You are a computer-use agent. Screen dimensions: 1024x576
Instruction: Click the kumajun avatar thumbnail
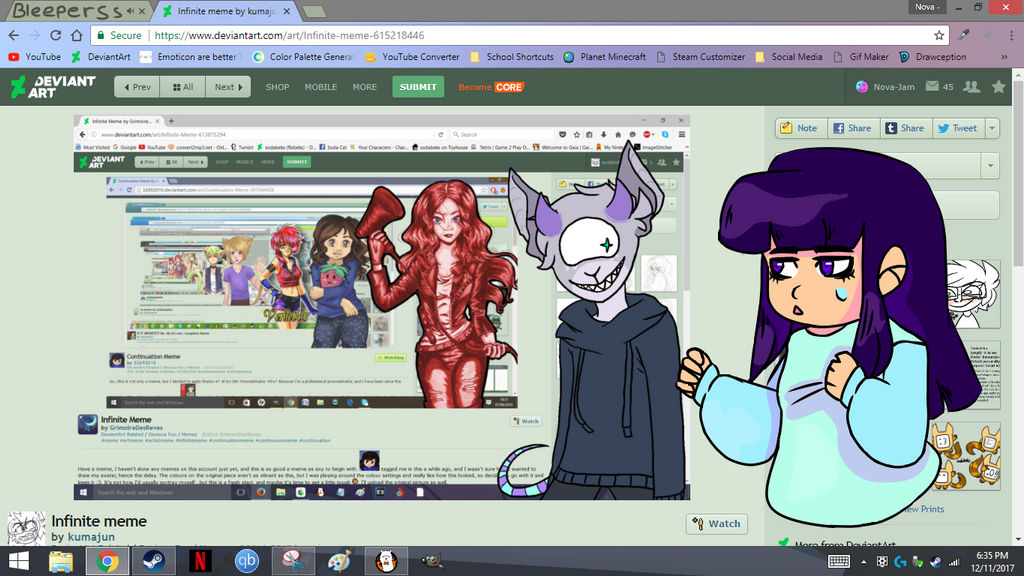click(26, 528)
